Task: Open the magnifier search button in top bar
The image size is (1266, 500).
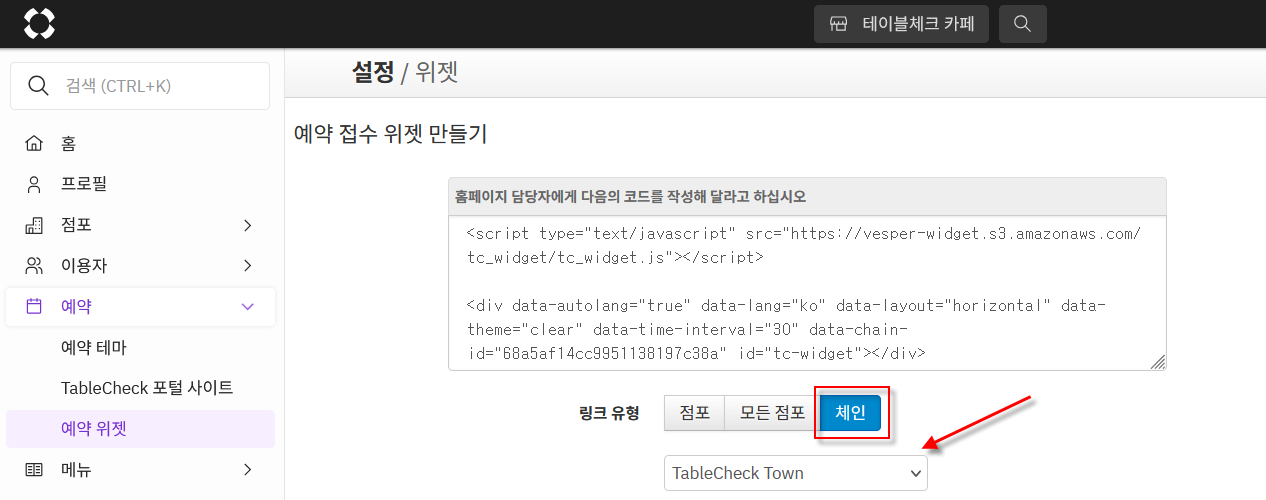Action: [1022, 24]
